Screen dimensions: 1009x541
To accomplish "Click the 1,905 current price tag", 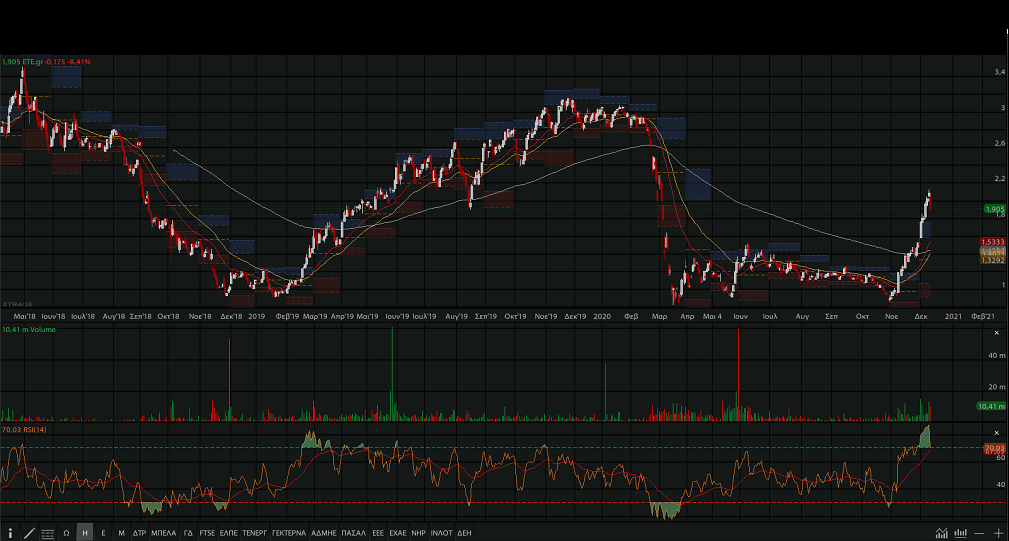I will click(x=994, y=209).
